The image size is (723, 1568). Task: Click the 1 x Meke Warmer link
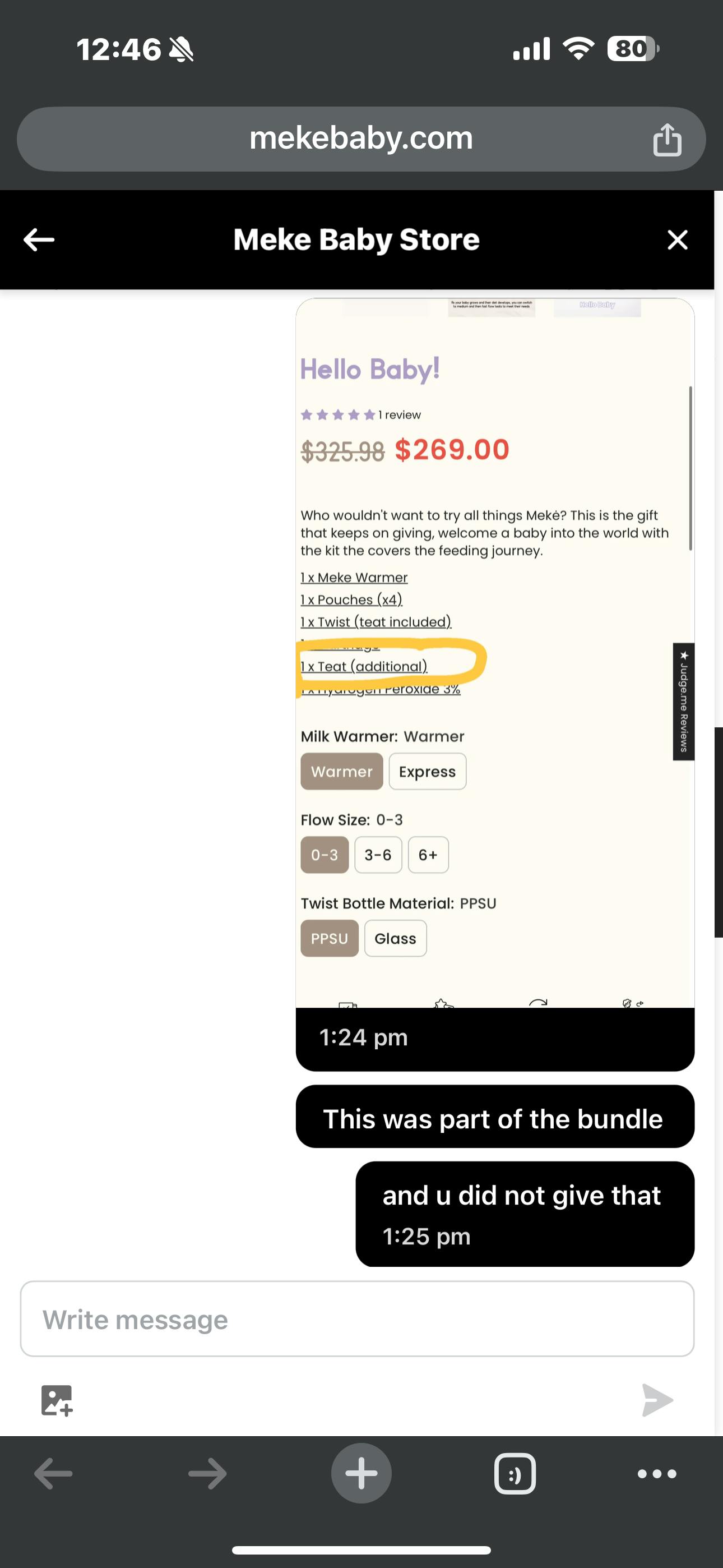tap(354, 577)
